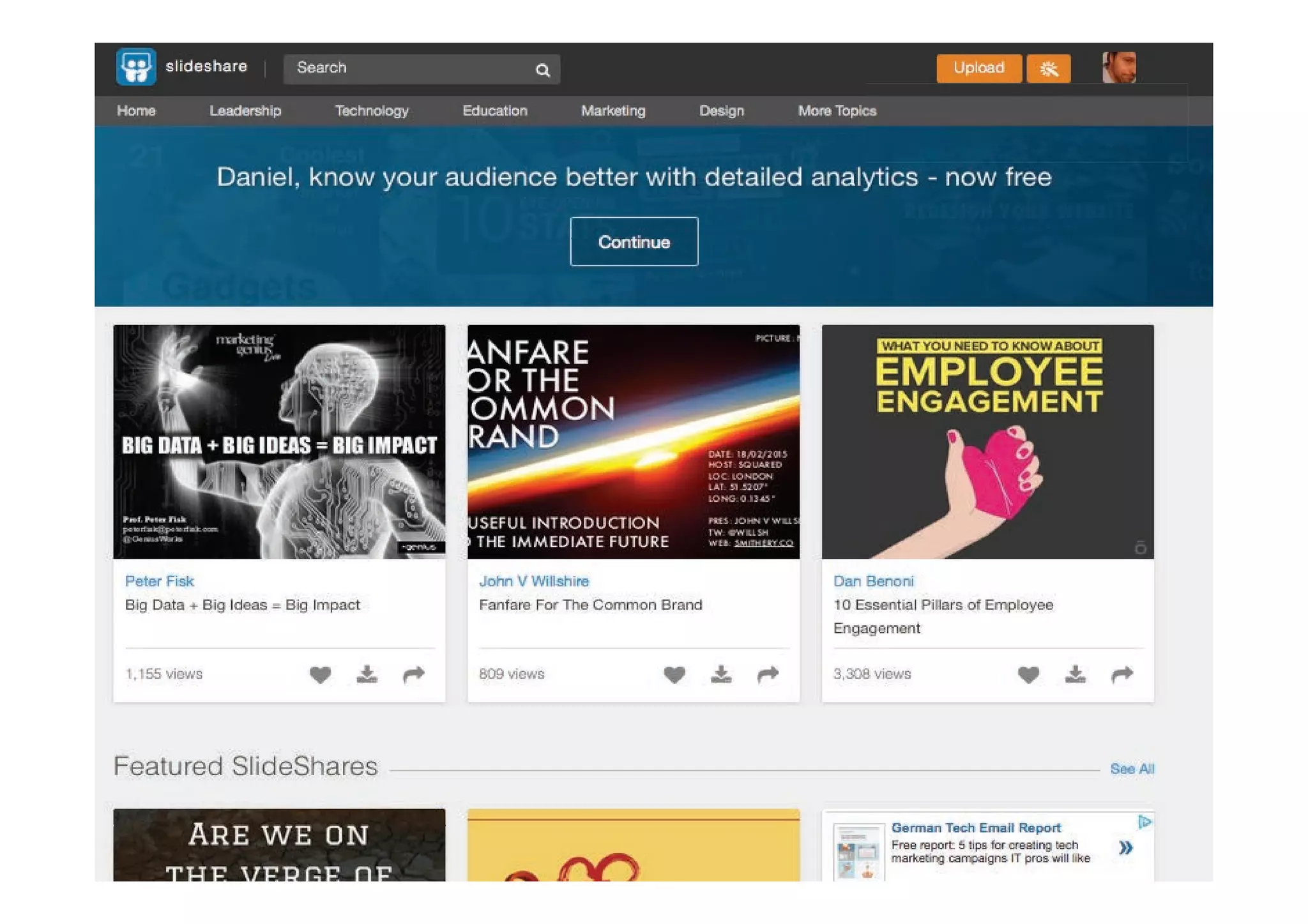The height and width of the screenshot is (924, 1308).
Task: Expand the More Topics menu
Action: coord(837,111)
